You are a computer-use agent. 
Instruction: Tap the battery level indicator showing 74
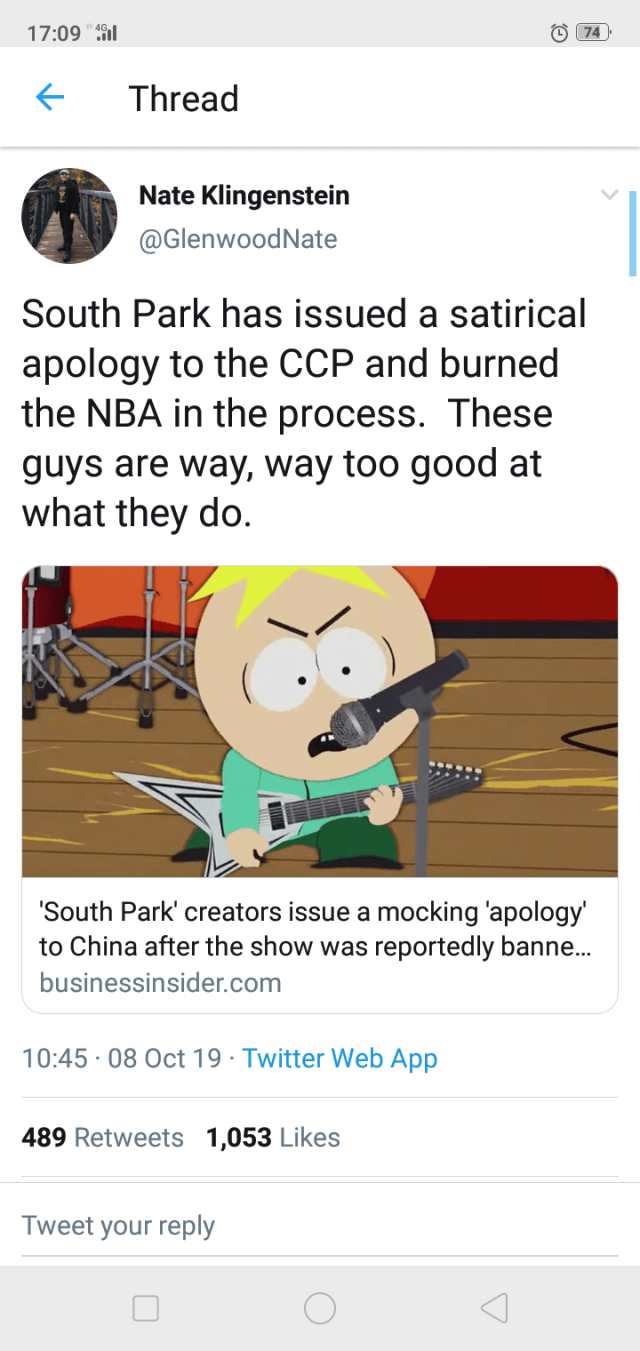[x=594, y=33]
